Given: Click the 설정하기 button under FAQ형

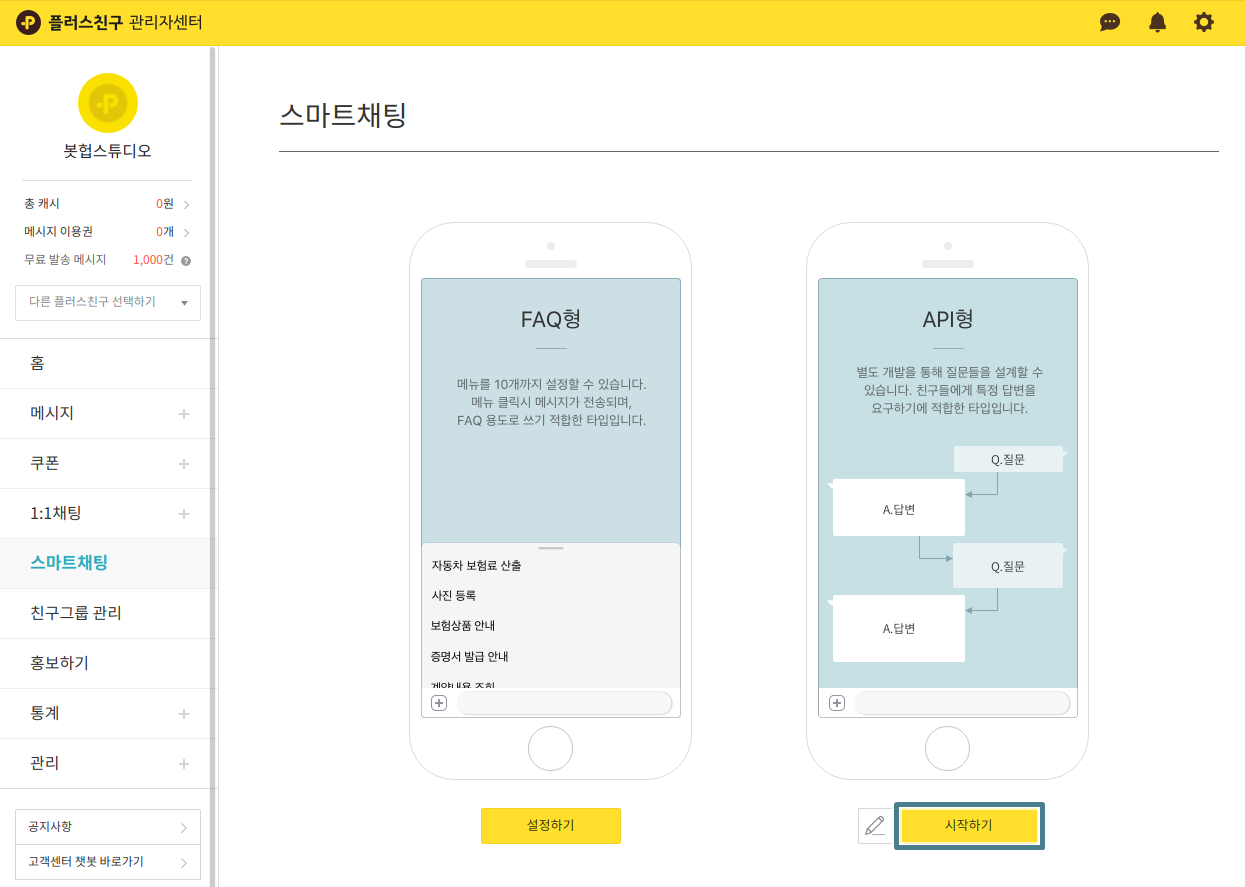Looking at the screenshot, I should [551, 826].
